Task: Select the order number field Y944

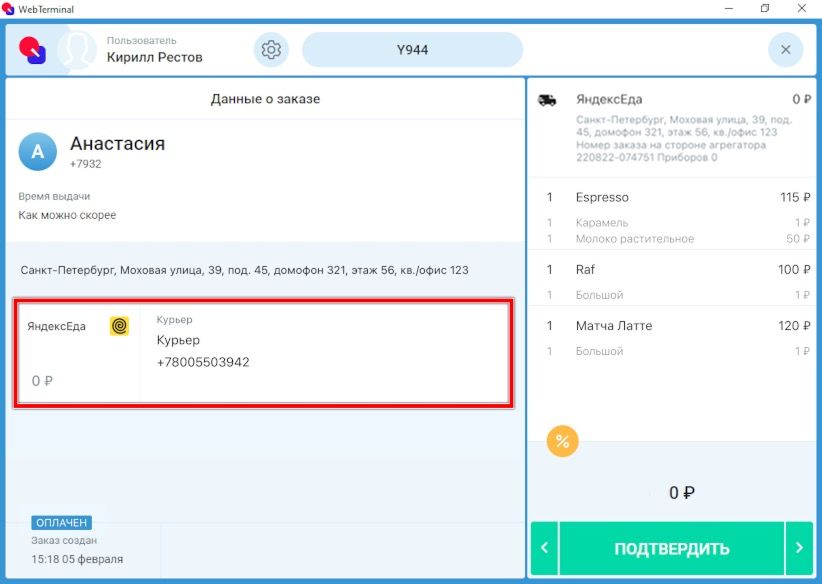Action: click(412, 50)
